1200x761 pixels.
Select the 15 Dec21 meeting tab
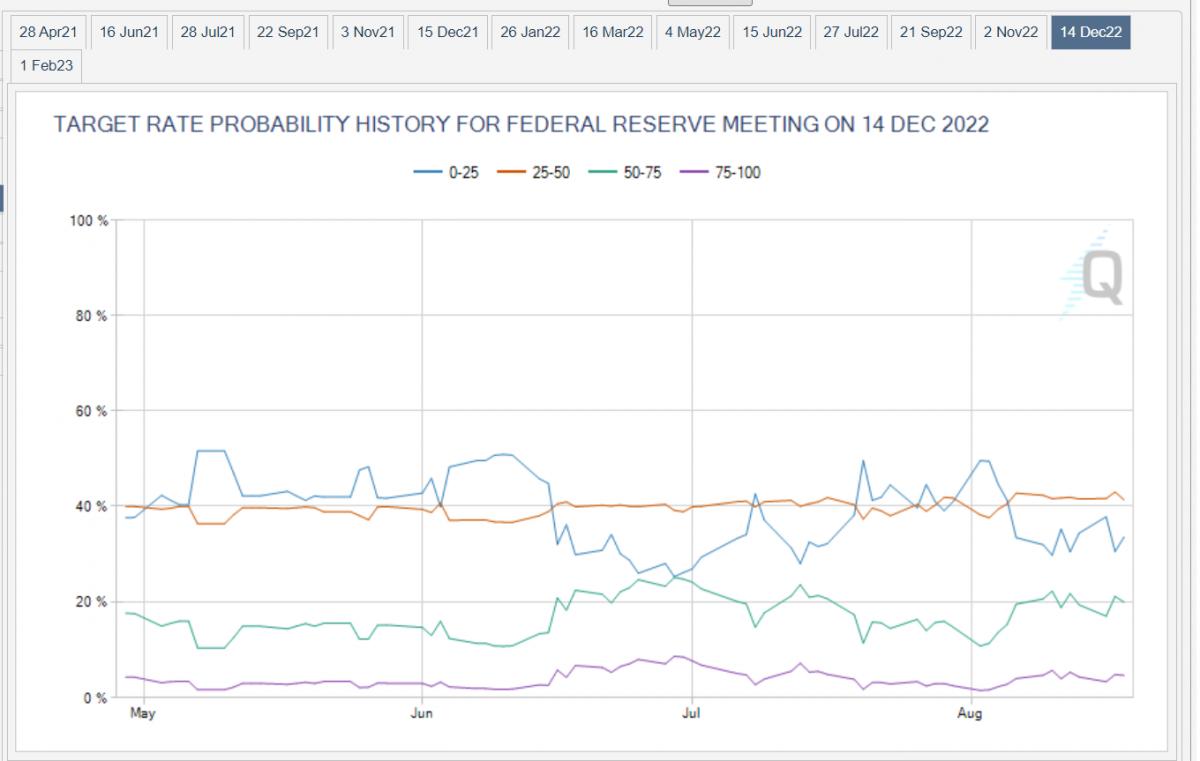tap(448, 32)
